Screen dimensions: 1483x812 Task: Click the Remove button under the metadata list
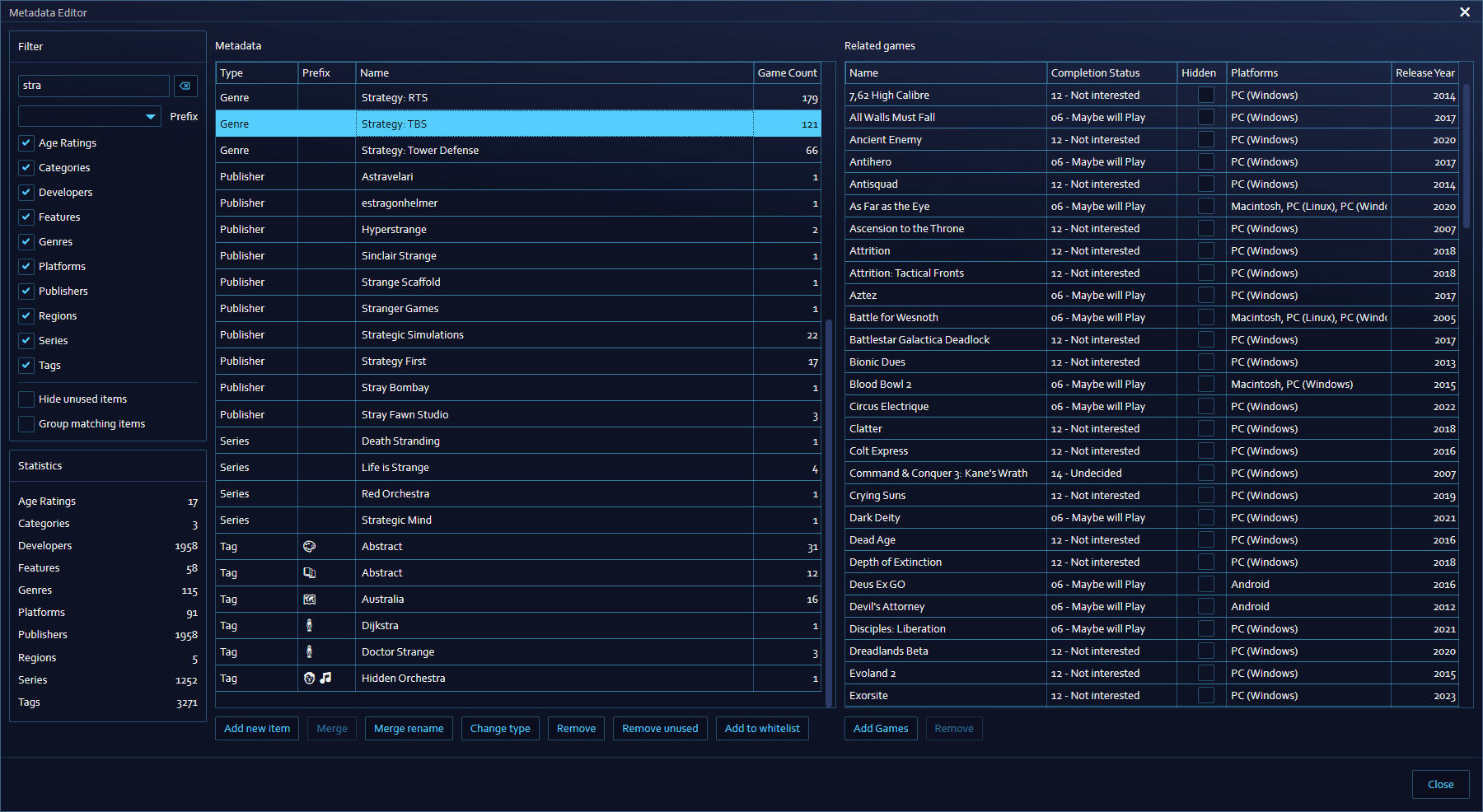[x=576, y=729]
